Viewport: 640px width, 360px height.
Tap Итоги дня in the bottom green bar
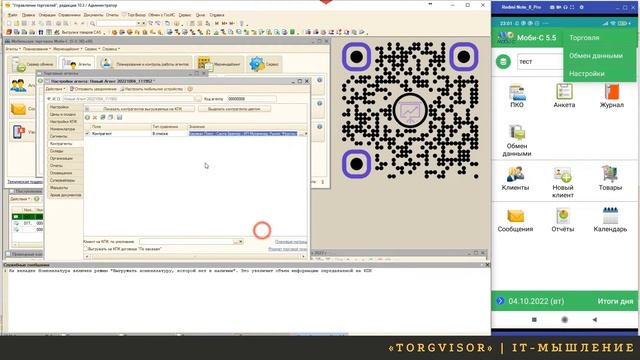tap(615, 301)
